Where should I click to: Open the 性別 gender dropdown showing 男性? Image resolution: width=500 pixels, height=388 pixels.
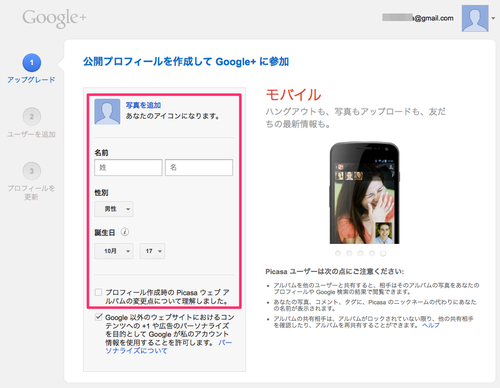click(x=114, y=209)
